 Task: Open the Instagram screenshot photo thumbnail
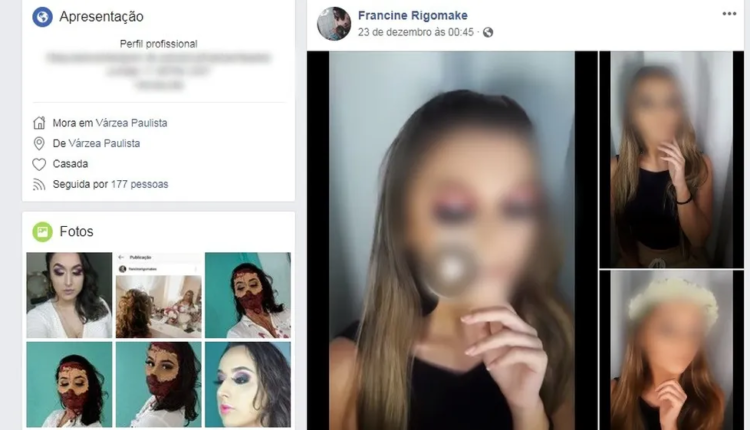[158, 295]
